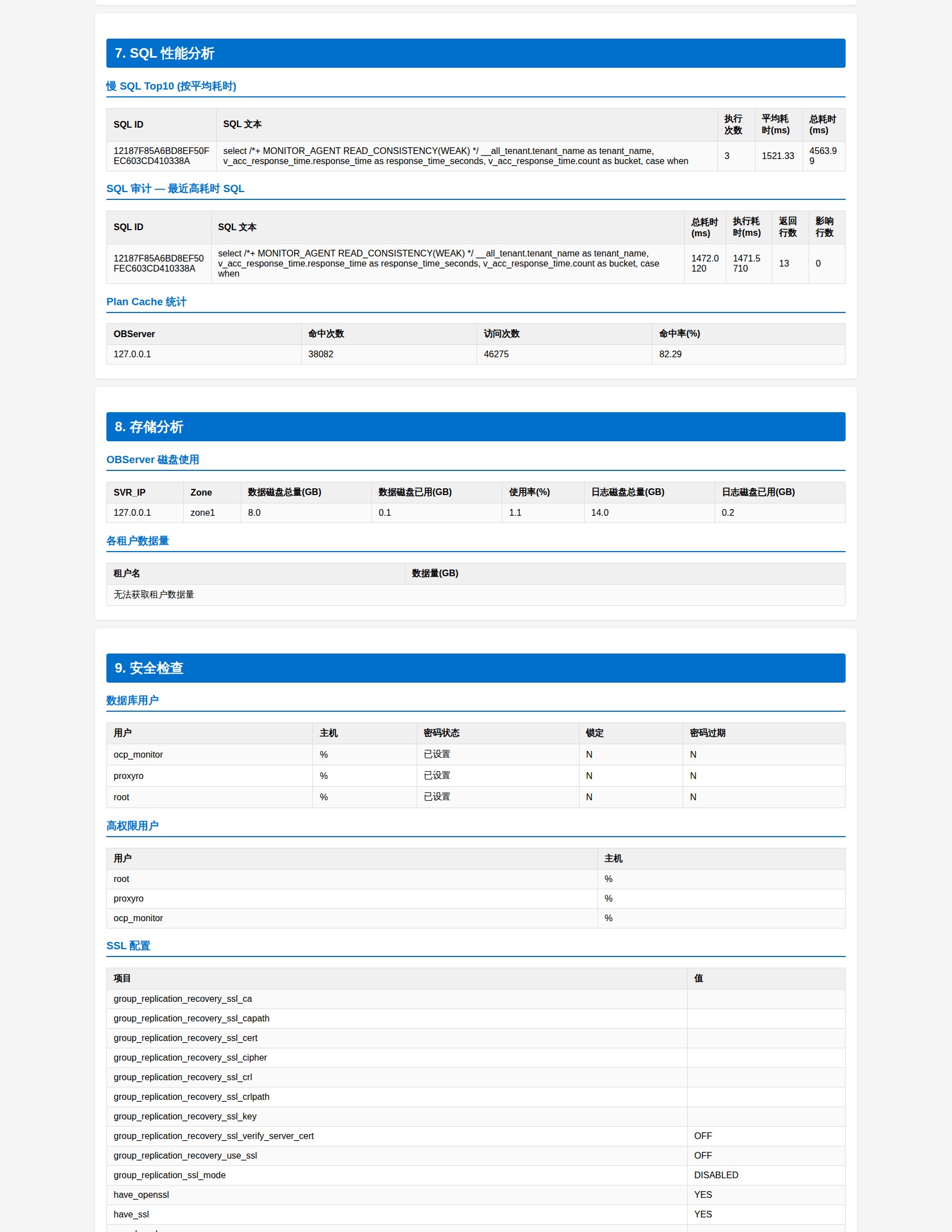
Task: Click the "group_replication_recovery_ssl_key" row
Action: pos(475,1117)
